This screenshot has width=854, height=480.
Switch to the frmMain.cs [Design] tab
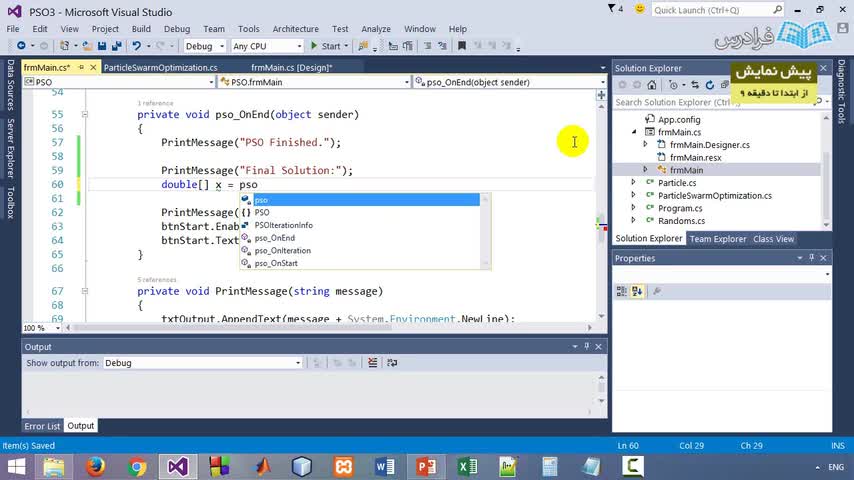(291, 68)
